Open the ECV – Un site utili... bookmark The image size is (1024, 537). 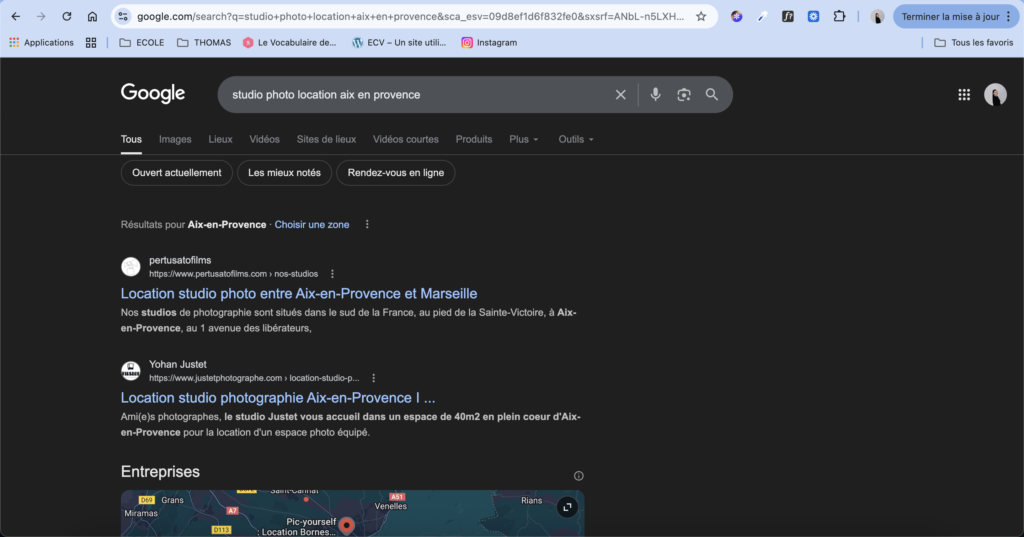point(399,42)
